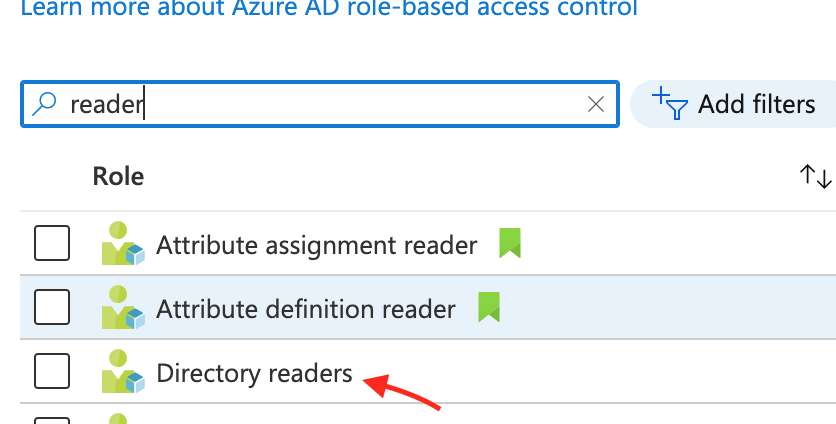The height and width of the screenshot is (424, 836).
Task: Clear the search text with the X
Action: 596,104
